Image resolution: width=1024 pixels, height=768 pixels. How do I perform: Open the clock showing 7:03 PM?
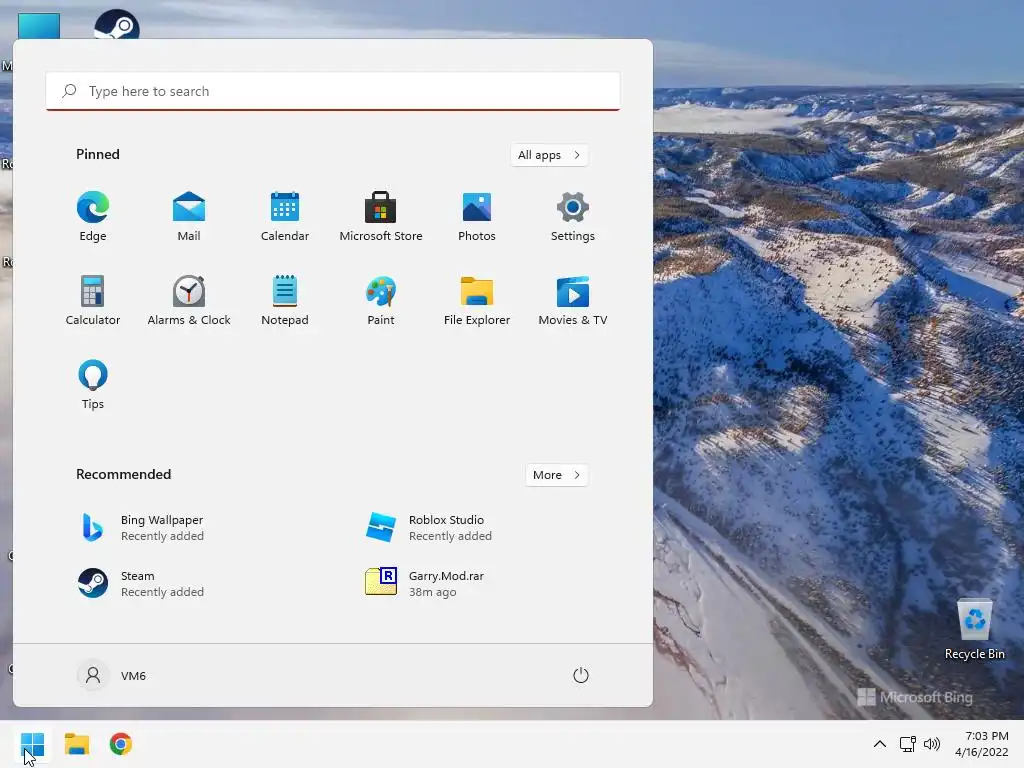(982, 744)
